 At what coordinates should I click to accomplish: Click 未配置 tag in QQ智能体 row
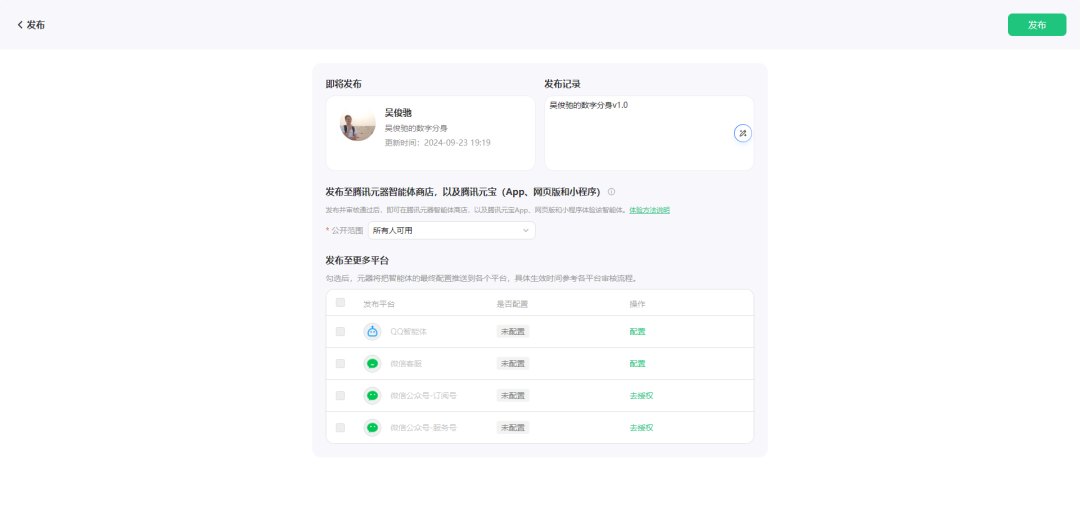pyautogui.click(x=512, y=331)
